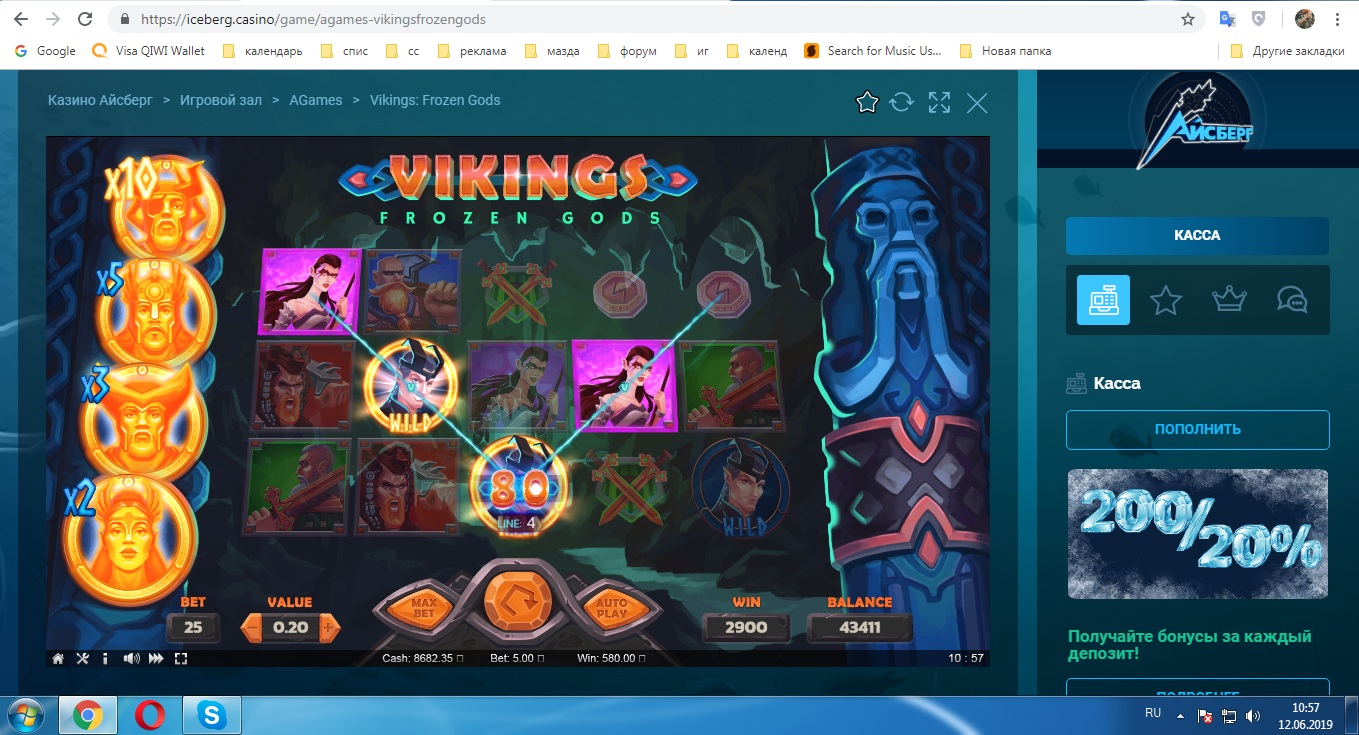This screenshot has height=735, width=1359.
Task: Bookmark this page with the address bar star
Action: 1187,19
